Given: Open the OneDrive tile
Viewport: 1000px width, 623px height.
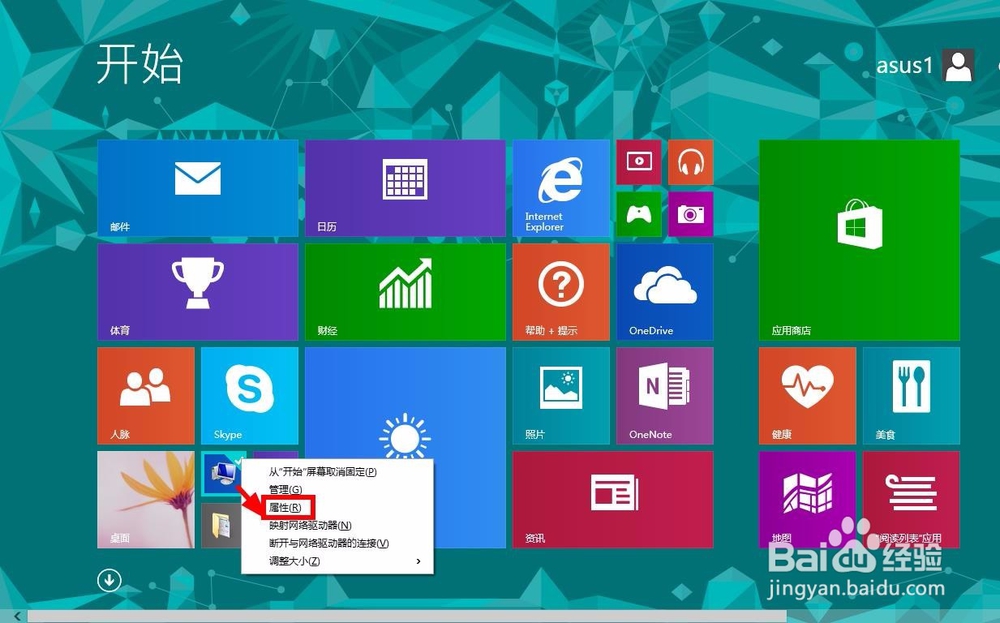Looking at the screenshot, I should coord(665,291).
